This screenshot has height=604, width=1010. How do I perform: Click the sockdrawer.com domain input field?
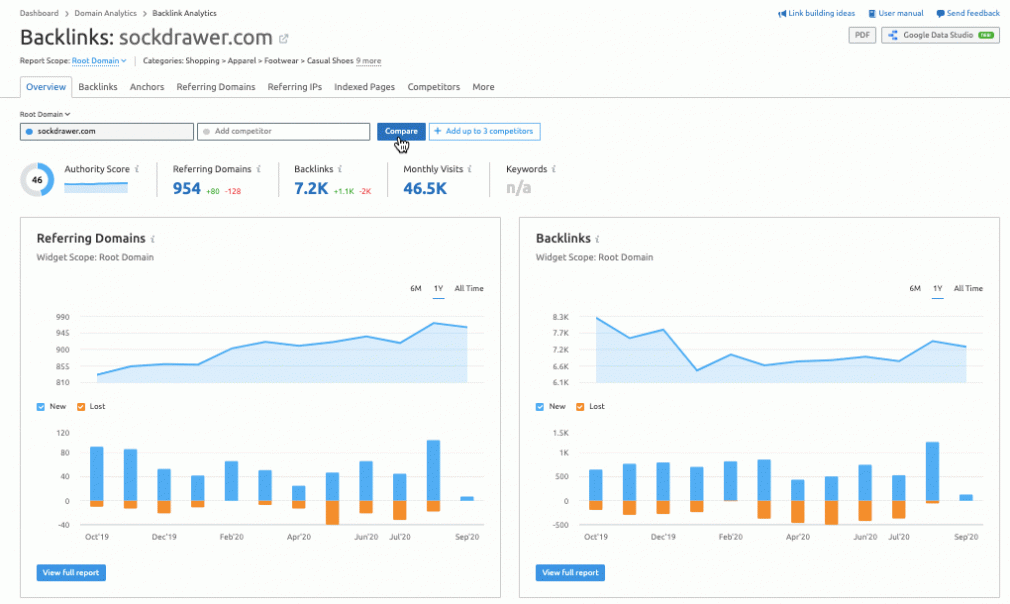[107, 131]
